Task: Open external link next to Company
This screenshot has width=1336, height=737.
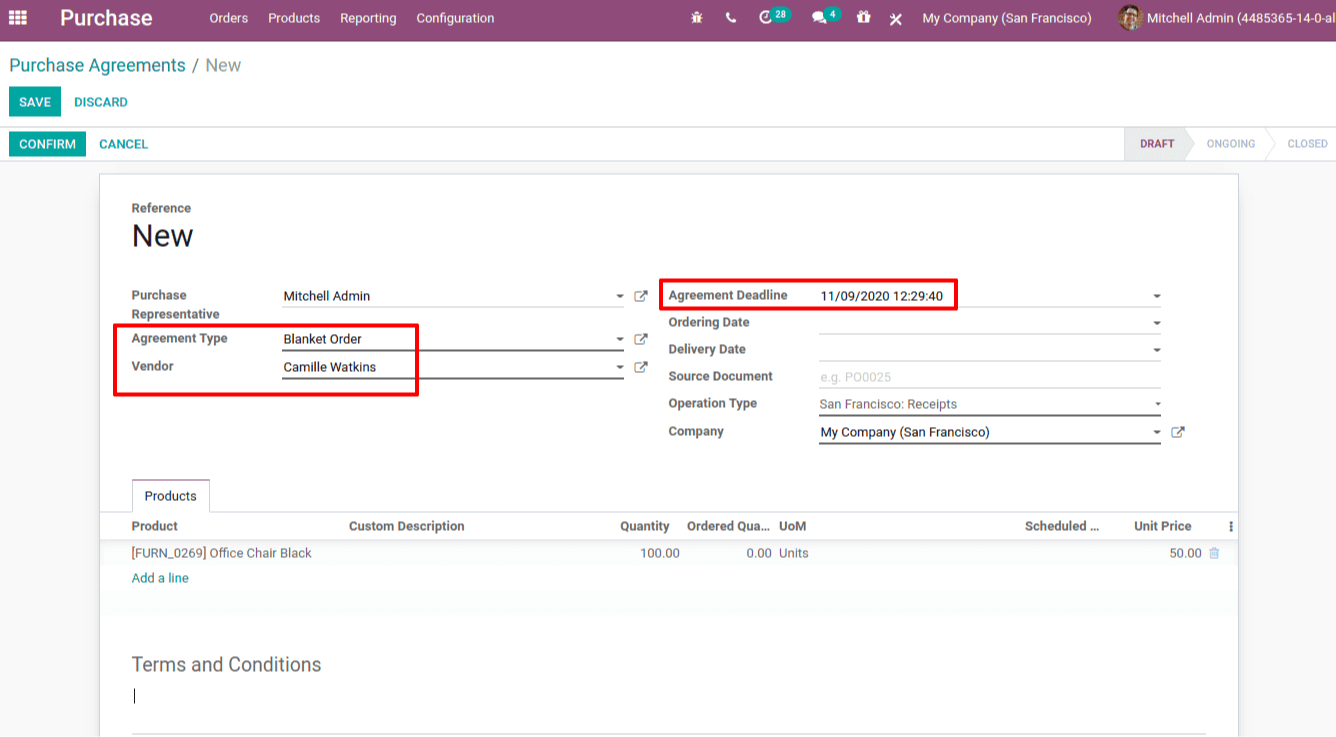Action: click(x=1178, y=432)
